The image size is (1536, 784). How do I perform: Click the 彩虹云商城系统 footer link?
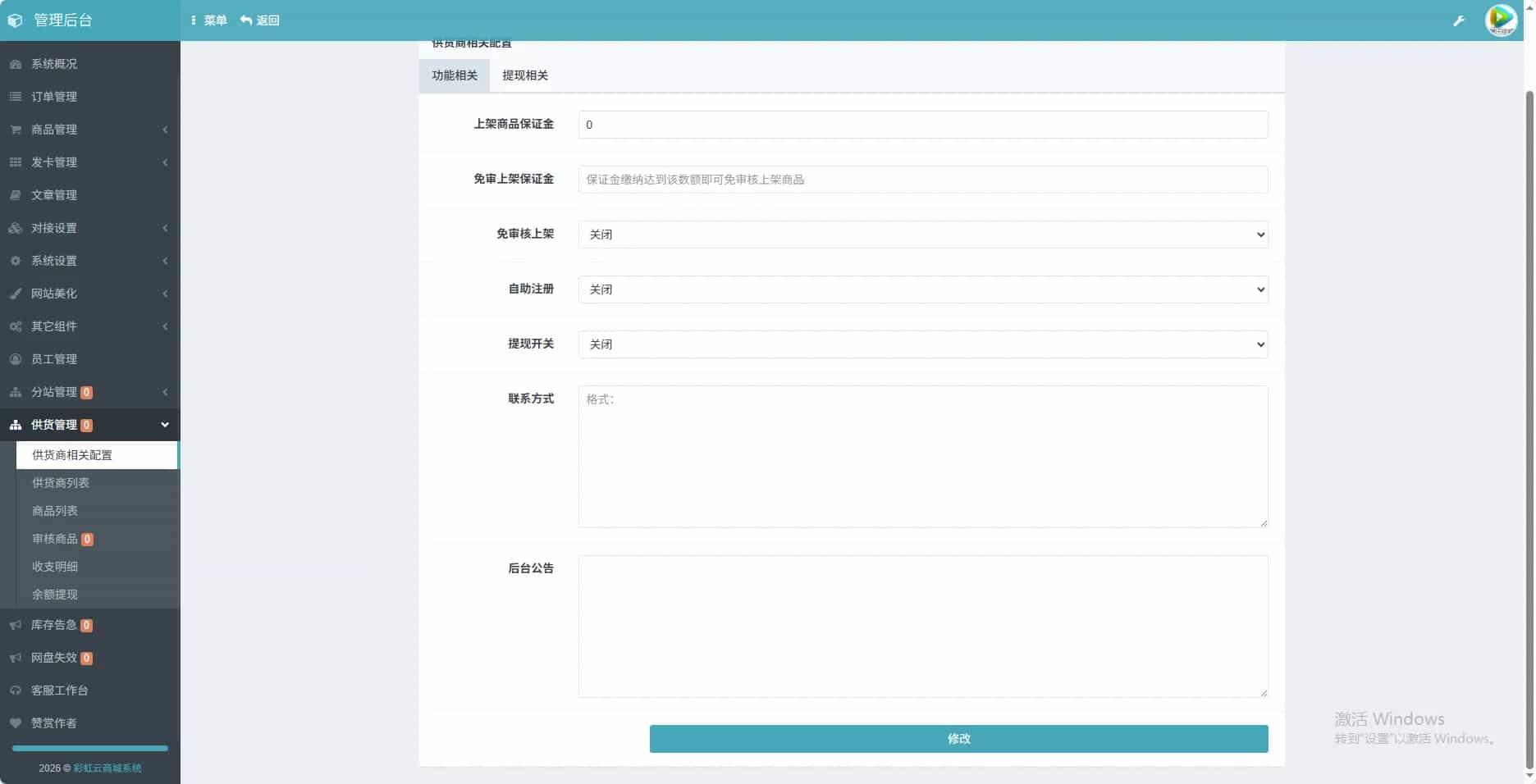(107, 768)
